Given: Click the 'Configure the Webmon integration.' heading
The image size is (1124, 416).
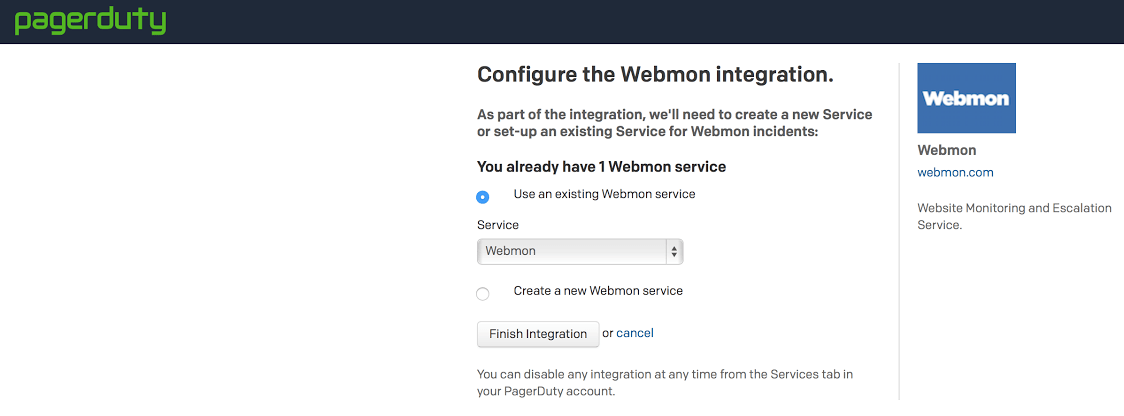Looking at the screenshot, I should tap(655, 74).
